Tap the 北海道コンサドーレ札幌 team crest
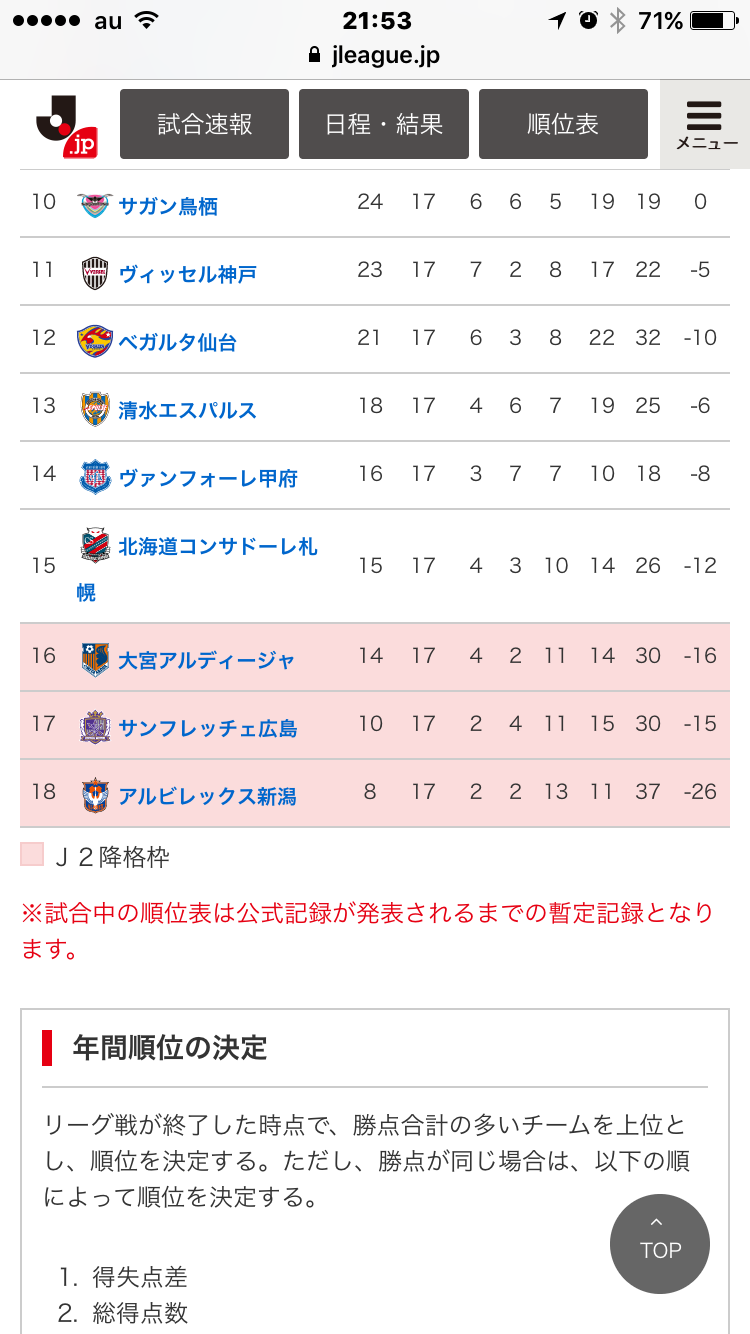 click(x=95, y=546)
